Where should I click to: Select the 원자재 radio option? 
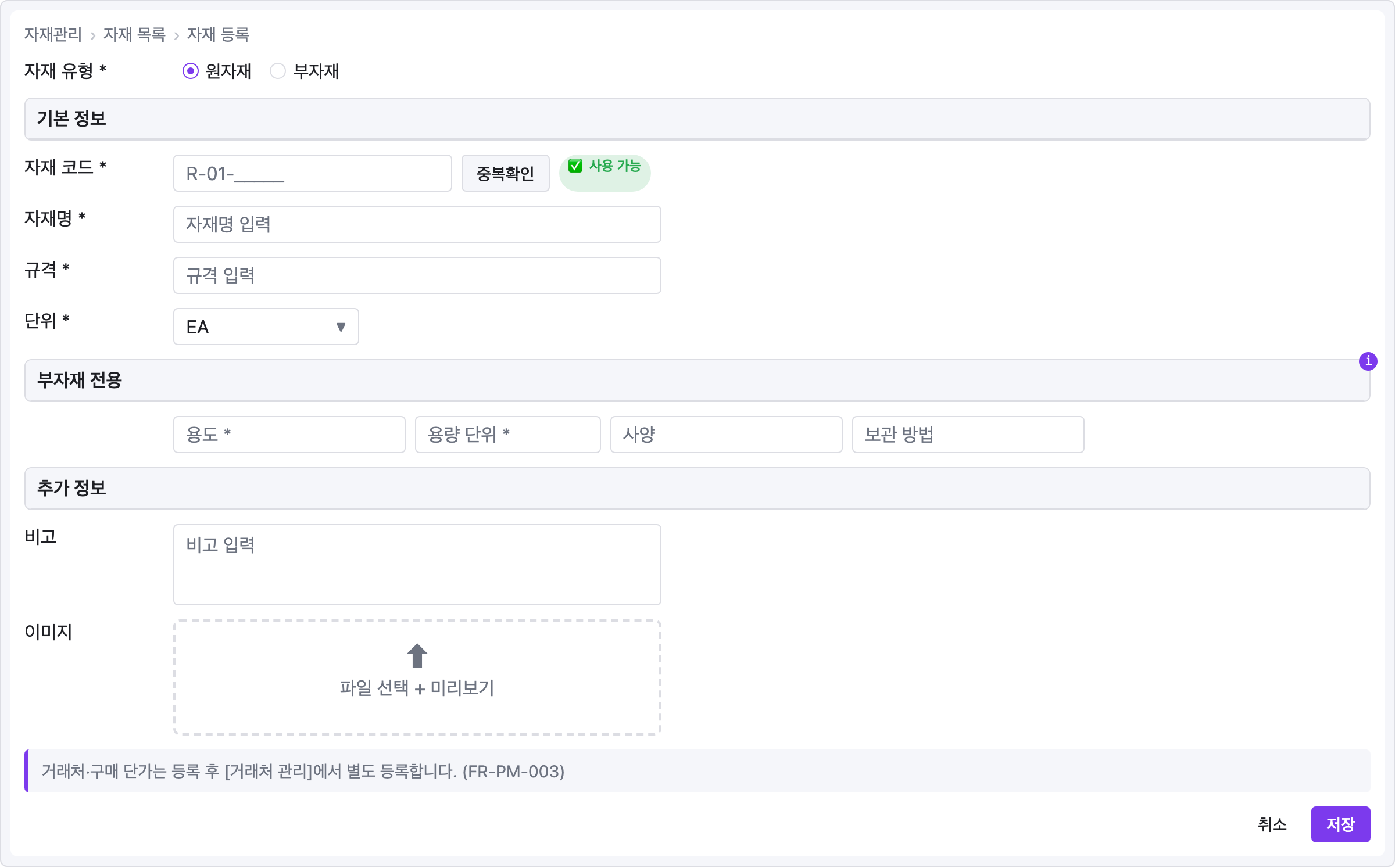(191, 71)
